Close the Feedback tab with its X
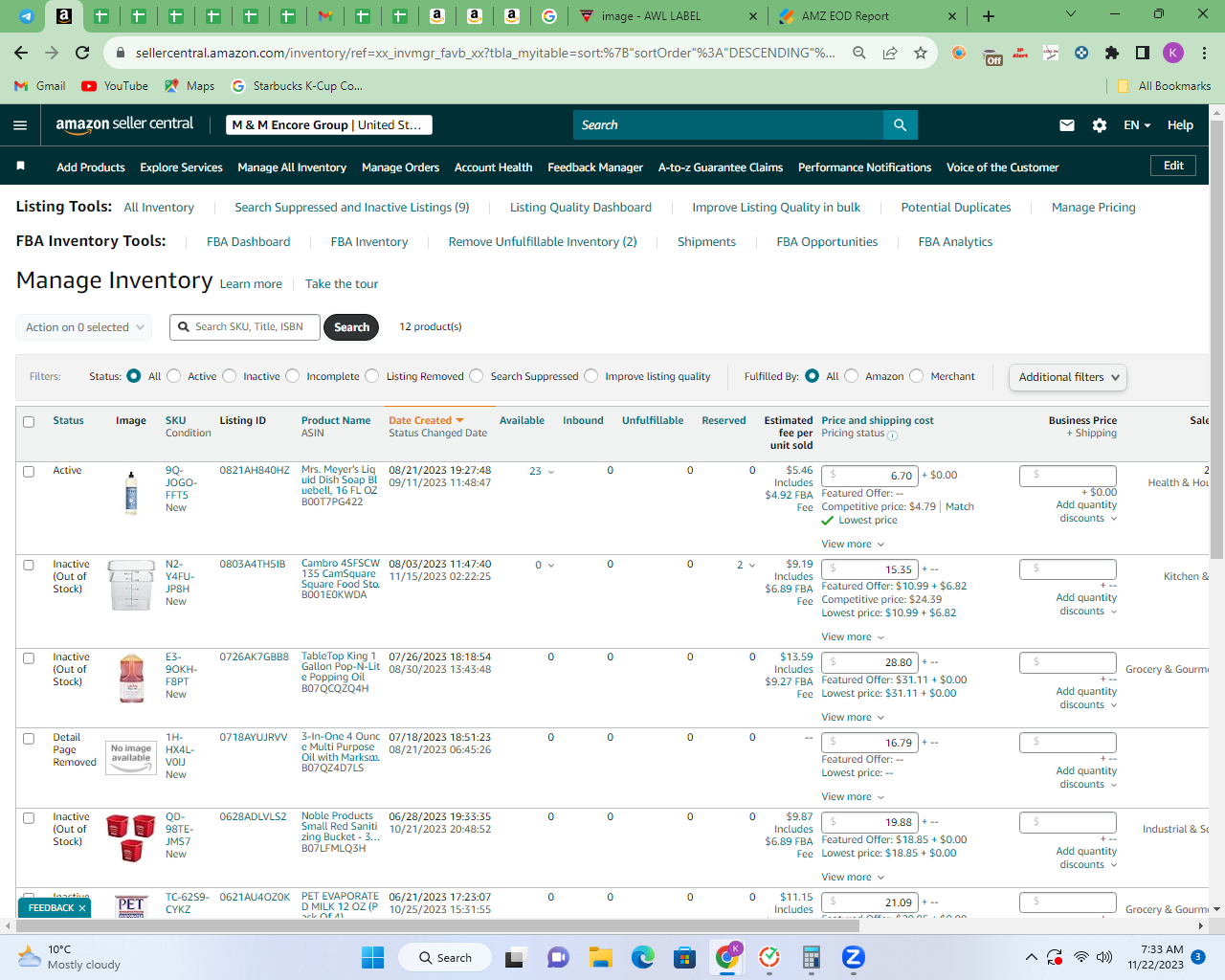The image size is (1225, 980). click(82, 908)
